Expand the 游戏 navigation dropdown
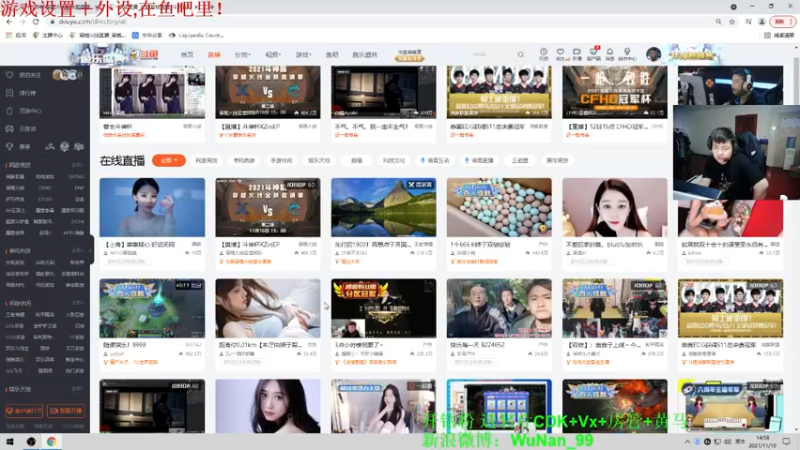800x450 pixels. pos(303,55)
